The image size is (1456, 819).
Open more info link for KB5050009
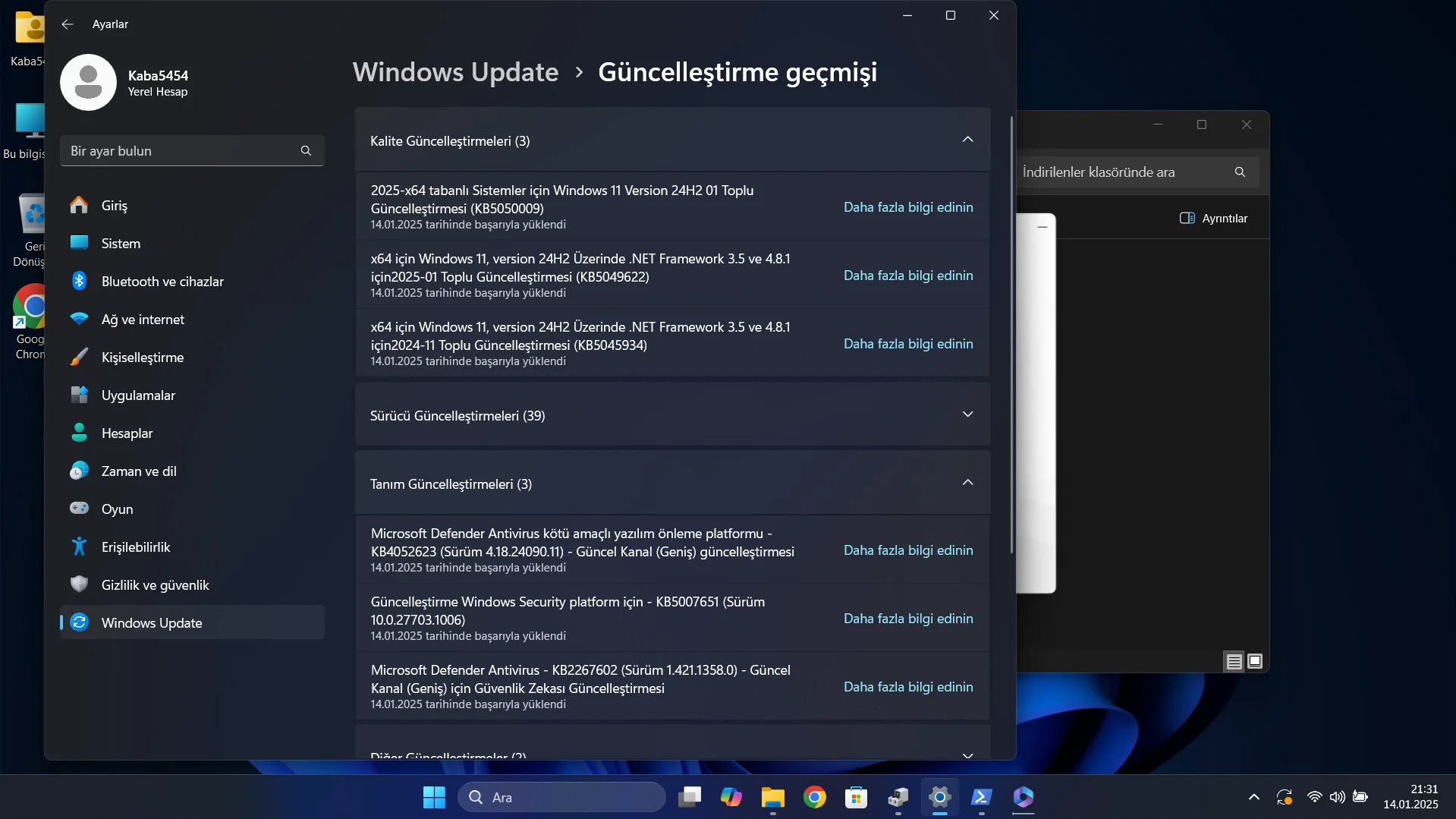[908, 207]
